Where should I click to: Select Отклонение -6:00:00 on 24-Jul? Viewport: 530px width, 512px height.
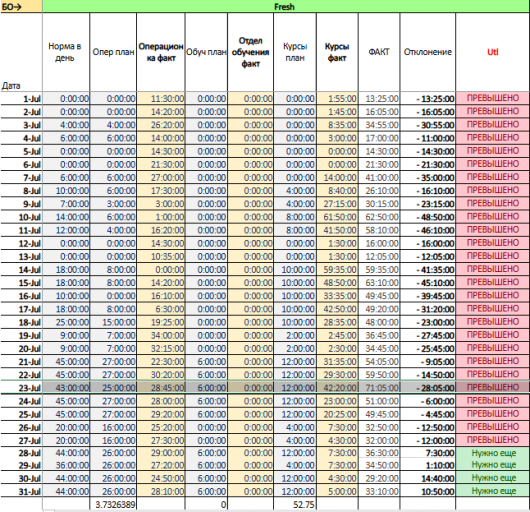pyautogui.click(x=428, y=401)
